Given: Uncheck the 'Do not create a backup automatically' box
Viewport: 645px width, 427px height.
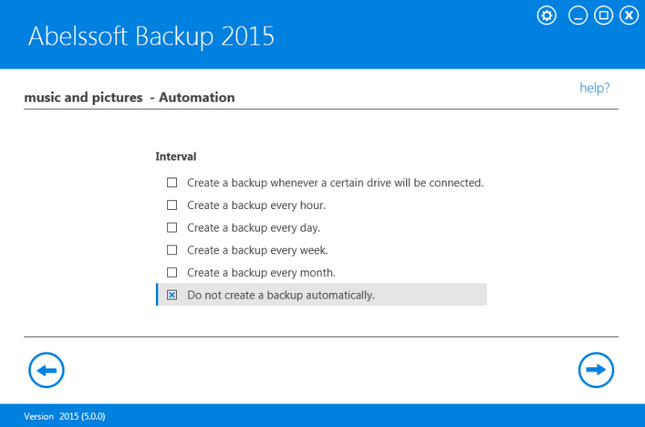Looking at the screenshot, I should 172,295.
